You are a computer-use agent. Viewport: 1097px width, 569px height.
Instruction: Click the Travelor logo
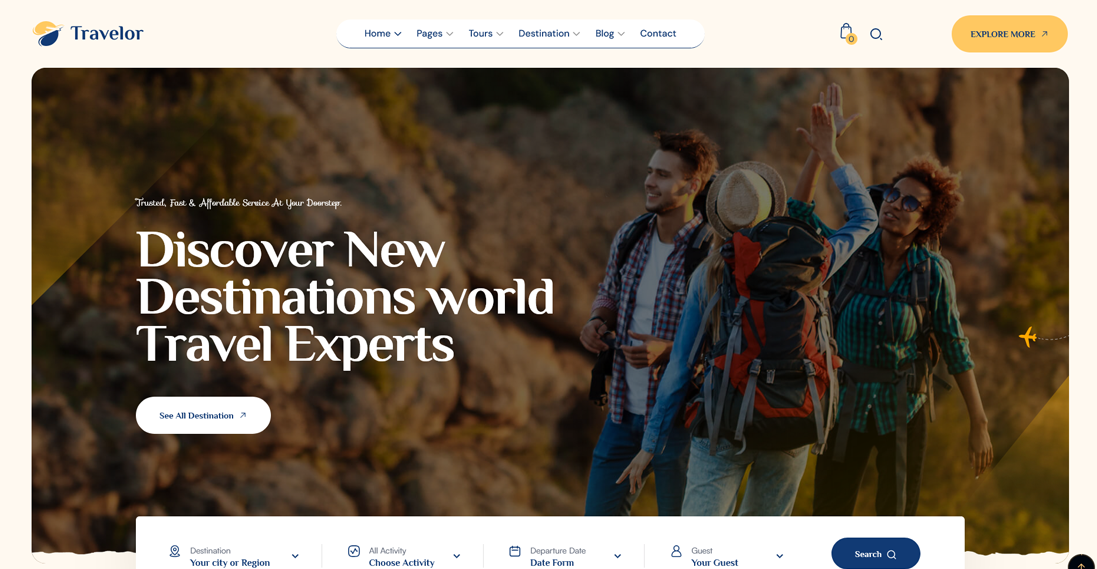coord(87,34)
